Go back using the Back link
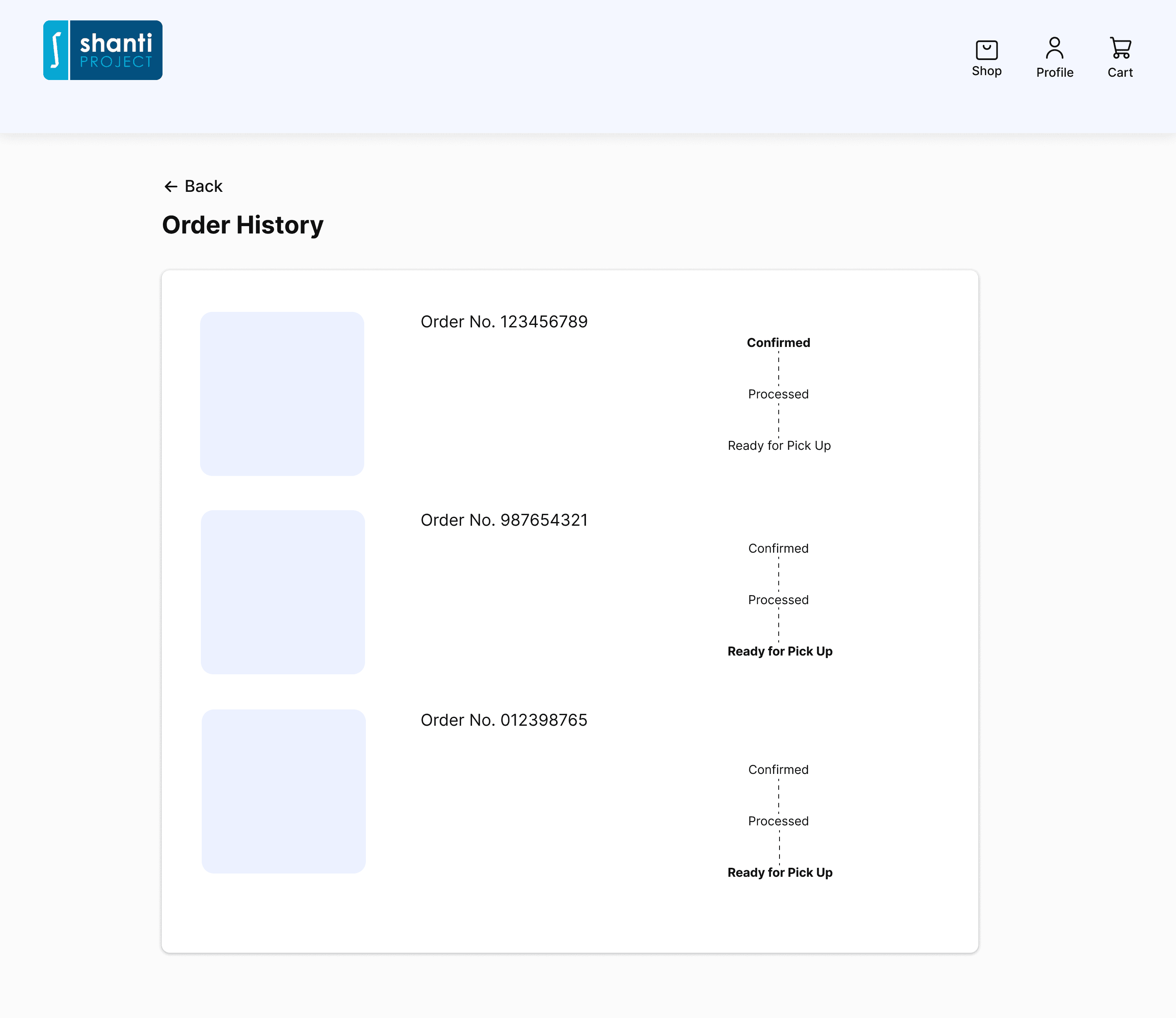 203,186
